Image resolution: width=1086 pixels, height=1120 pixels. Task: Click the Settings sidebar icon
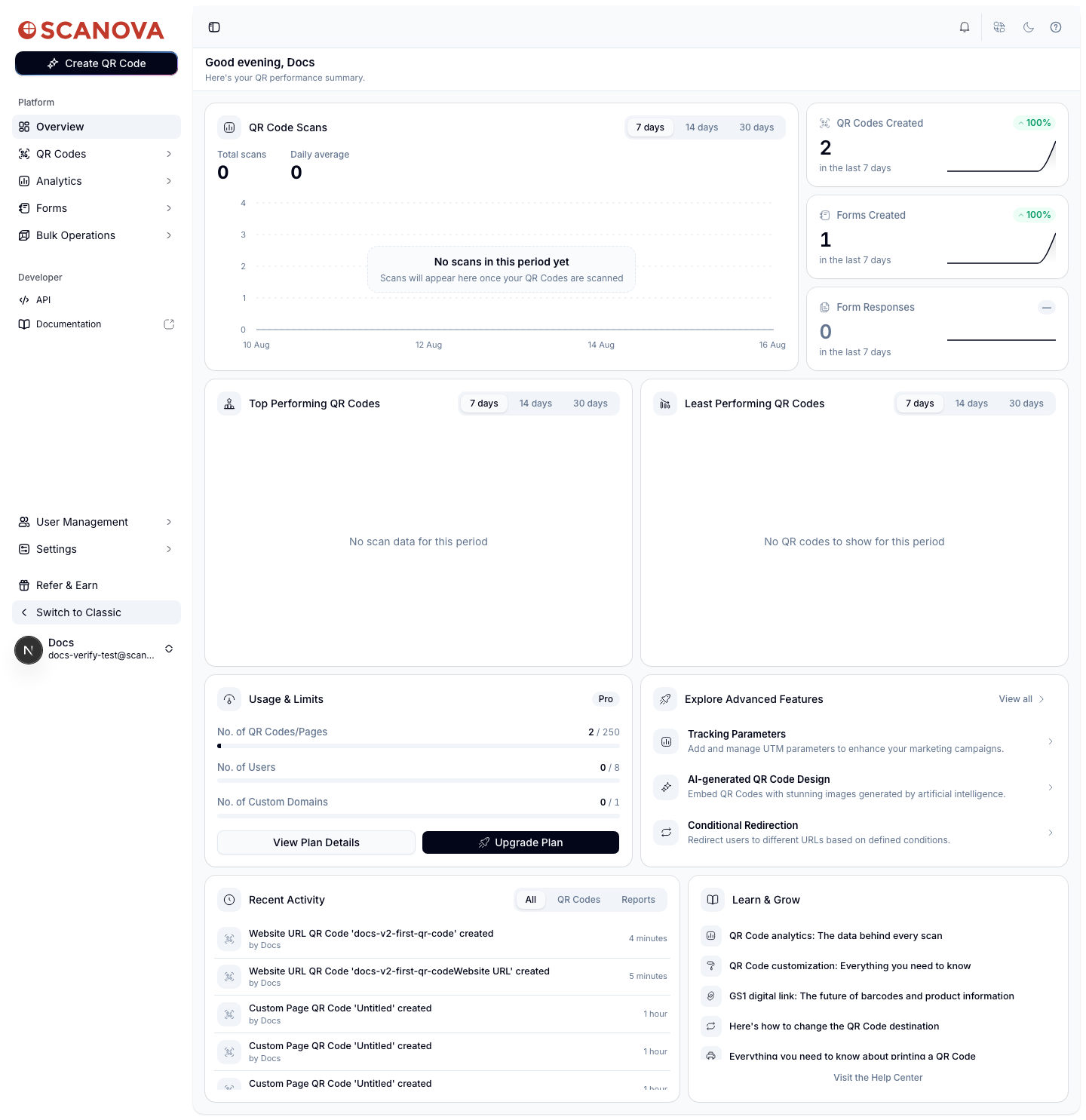click(x=24, y=549)
